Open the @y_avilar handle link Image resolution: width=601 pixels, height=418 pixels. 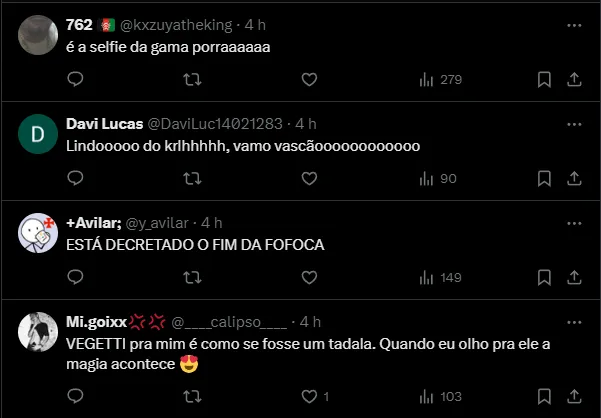(162, 222)
